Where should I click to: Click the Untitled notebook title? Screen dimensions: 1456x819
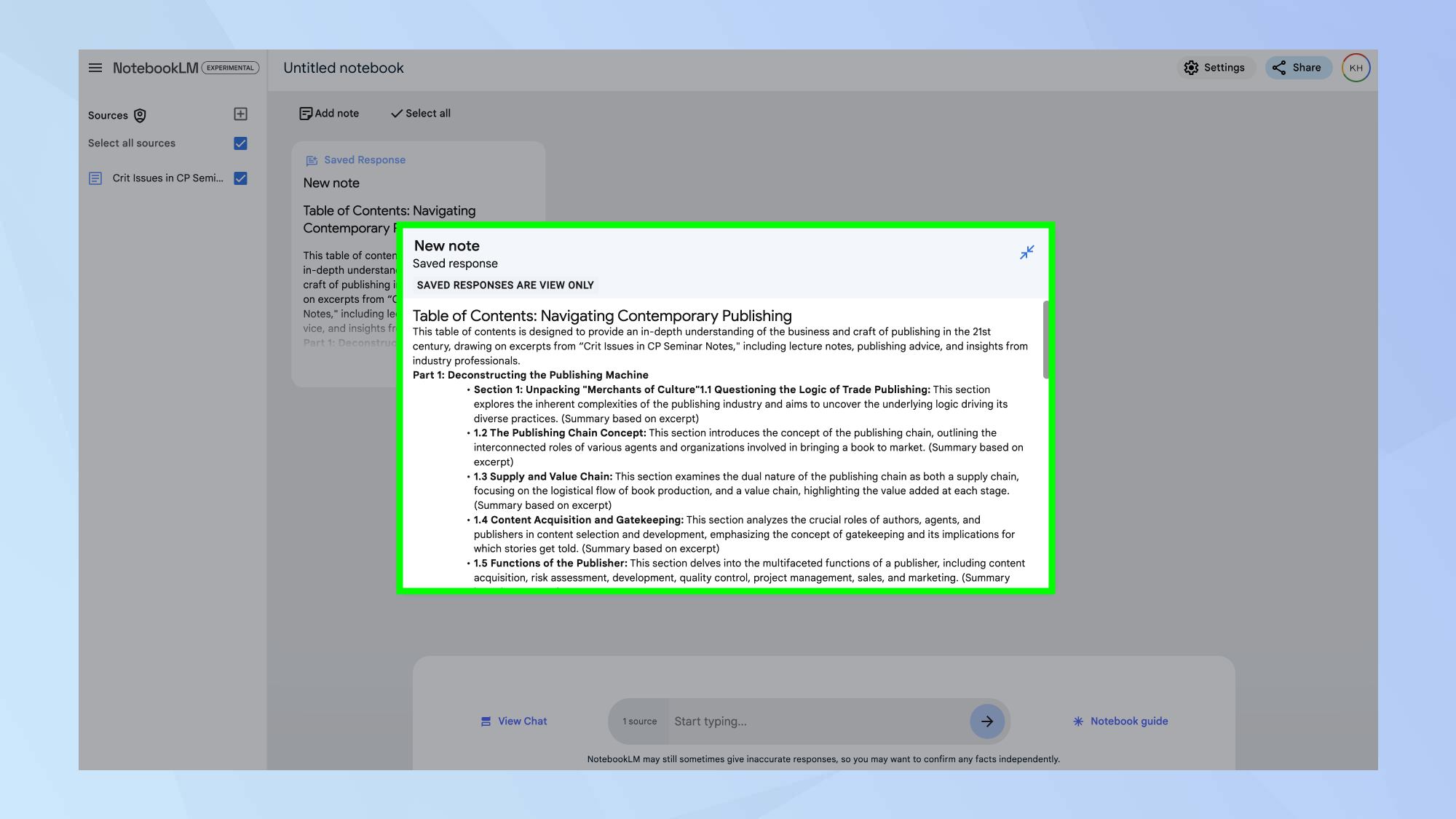[343, 68]
